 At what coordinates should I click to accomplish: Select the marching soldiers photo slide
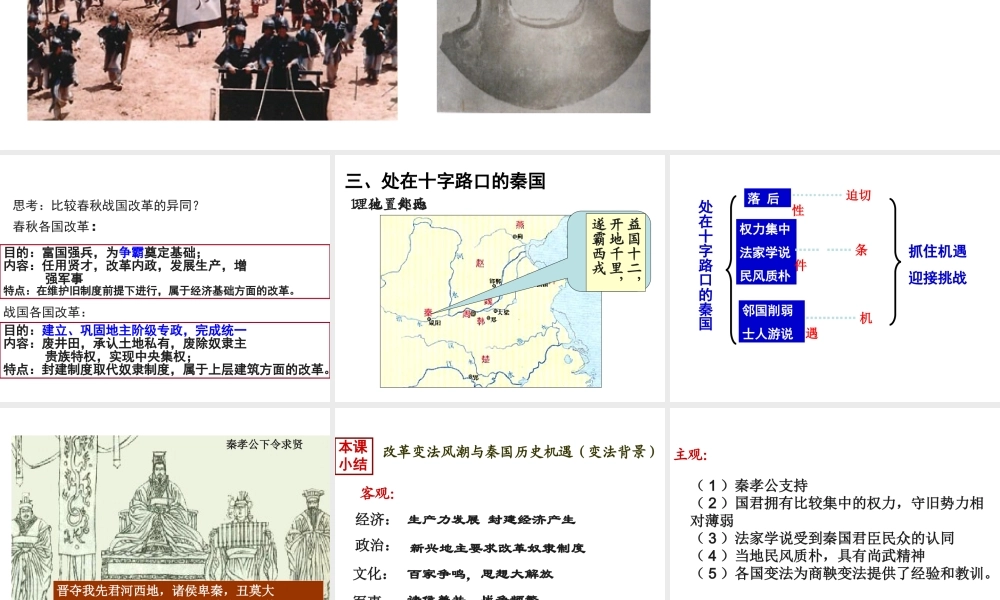[x=212, y=60]
